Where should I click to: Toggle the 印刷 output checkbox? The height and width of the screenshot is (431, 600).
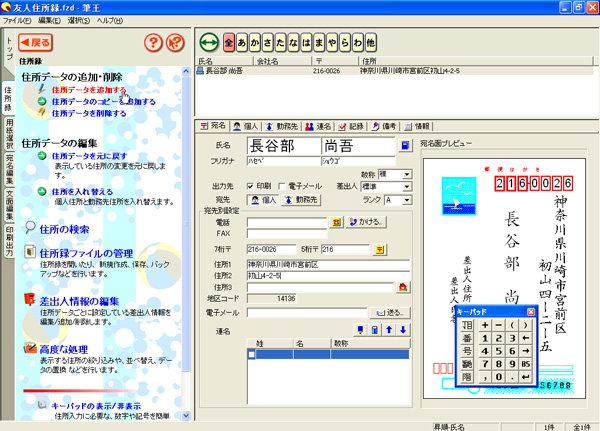click(248, 186)
